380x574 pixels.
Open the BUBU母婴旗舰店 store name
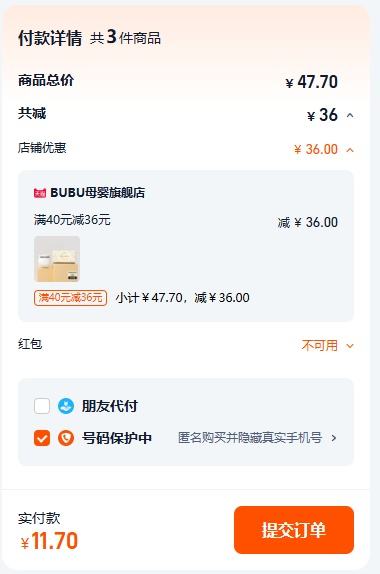pyautogui.click(x=98, y=193)
